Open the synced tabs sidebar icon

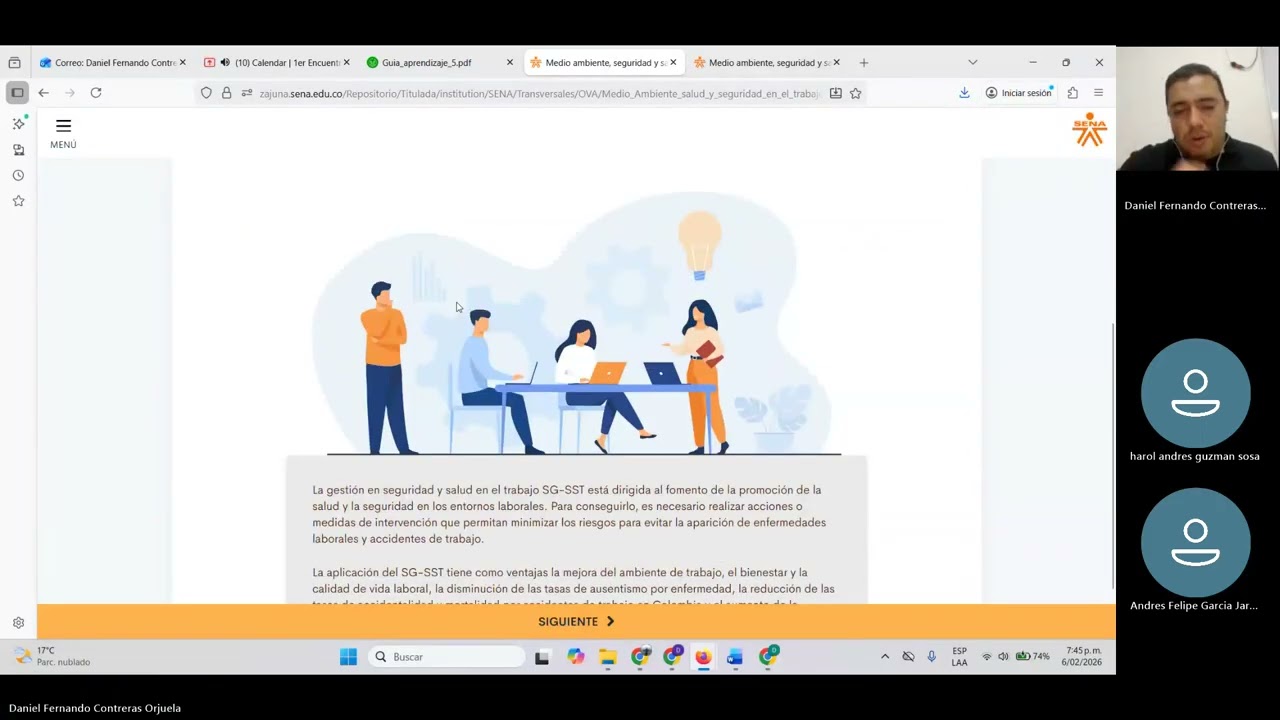pos(18,149)
